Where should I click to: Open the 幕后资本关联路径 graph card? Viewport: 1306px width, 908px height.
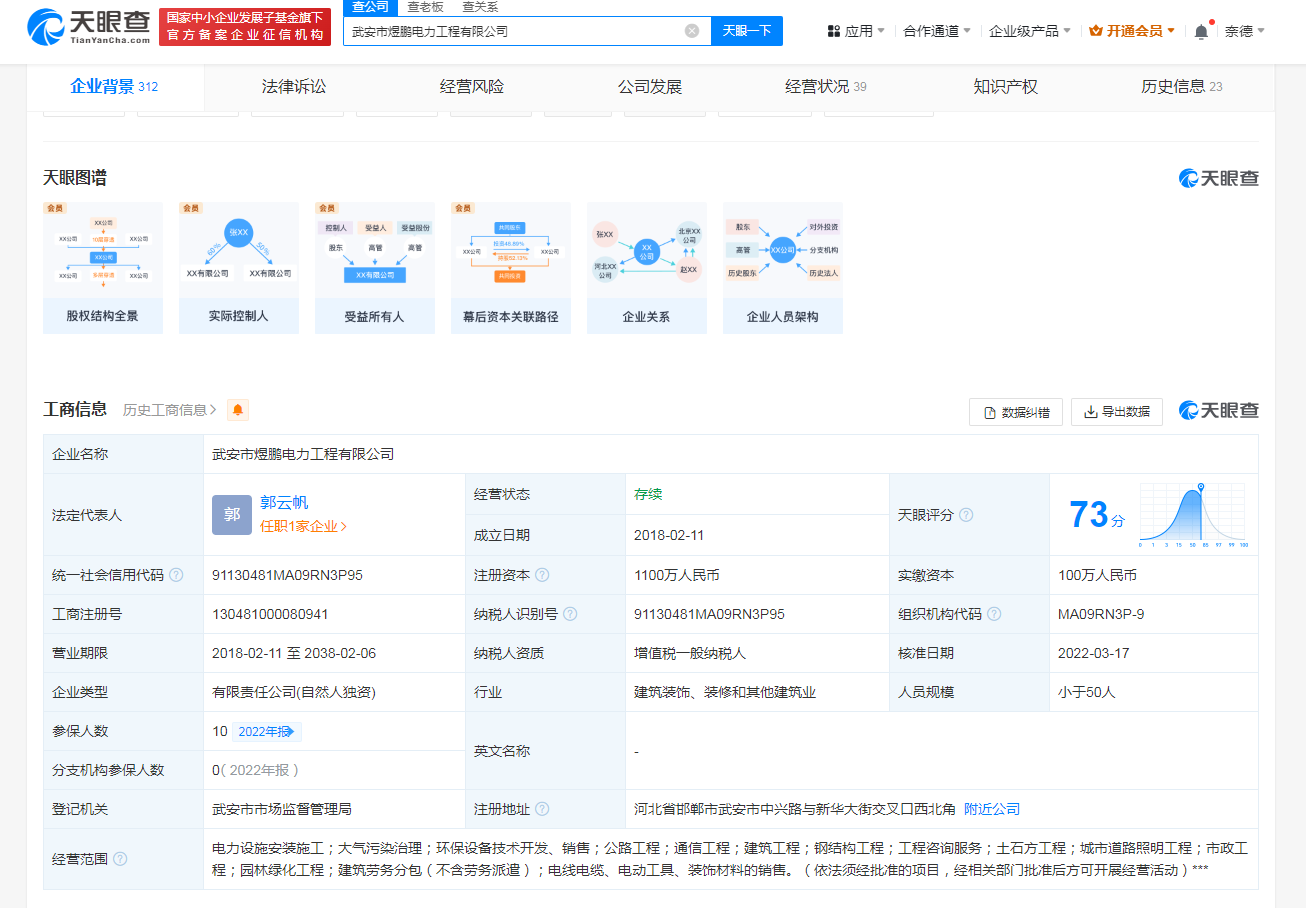coord(511,268)
